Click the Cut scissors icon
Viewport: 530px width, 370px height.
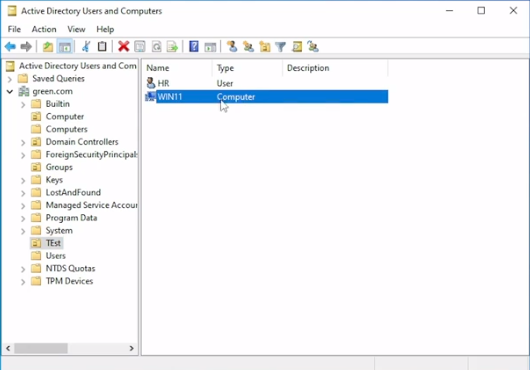coord(86,46)
